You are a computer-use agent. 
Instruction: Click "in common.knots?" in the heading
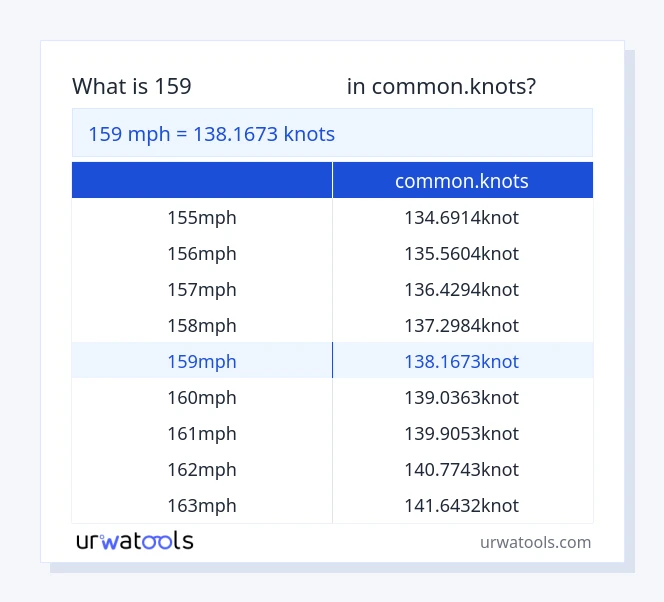441,86
